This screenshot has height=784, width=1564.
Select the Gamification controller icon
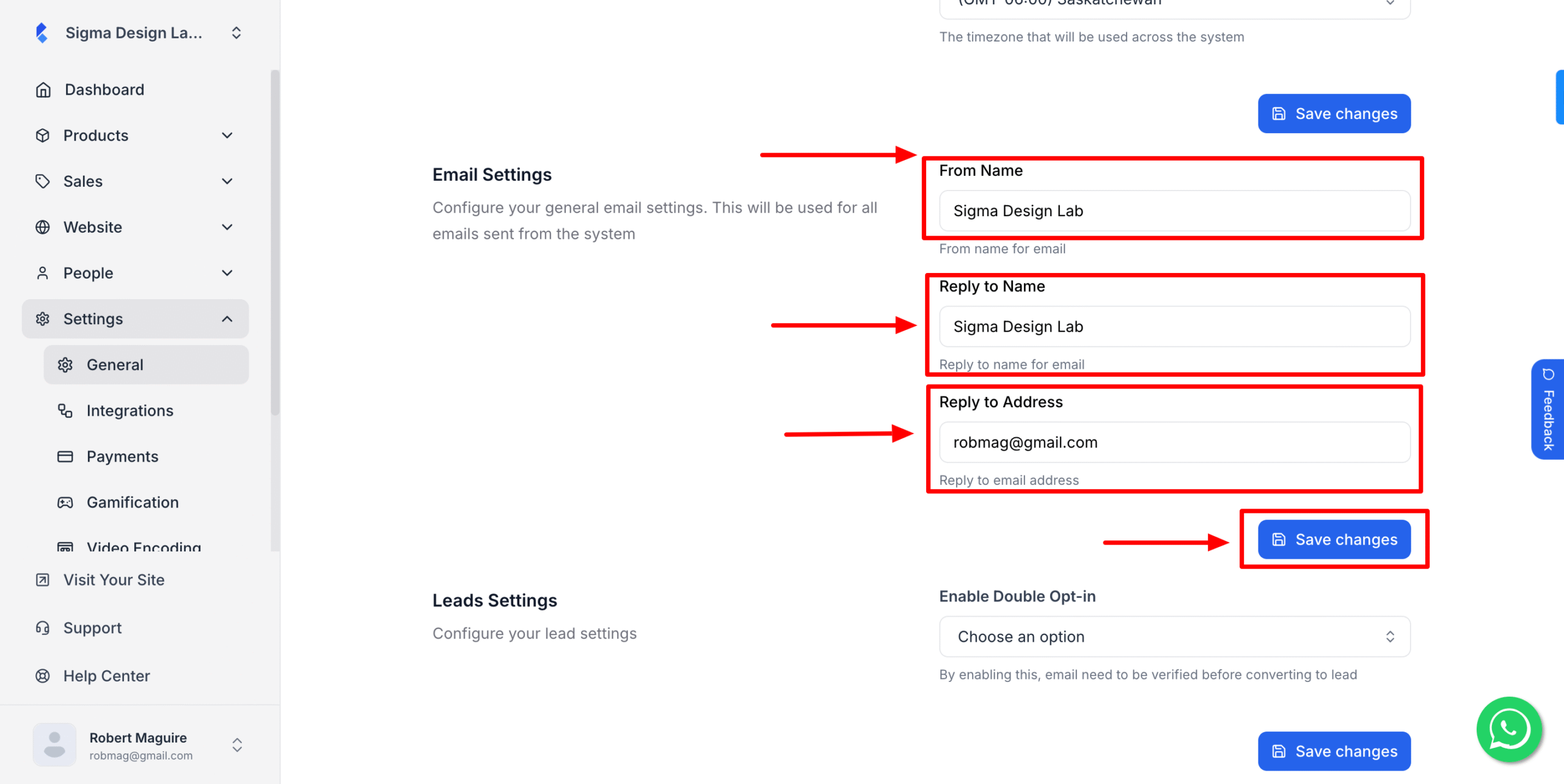tap(65, 502)
